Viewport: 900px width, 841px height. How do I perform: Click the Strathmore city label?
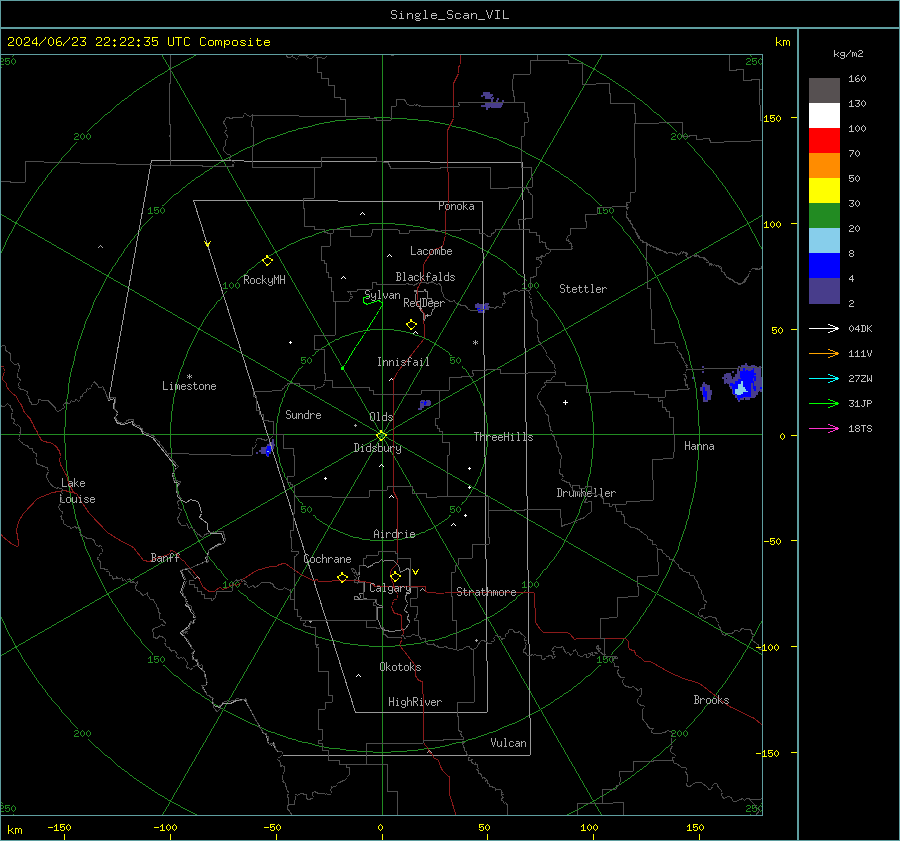(486, 592)
